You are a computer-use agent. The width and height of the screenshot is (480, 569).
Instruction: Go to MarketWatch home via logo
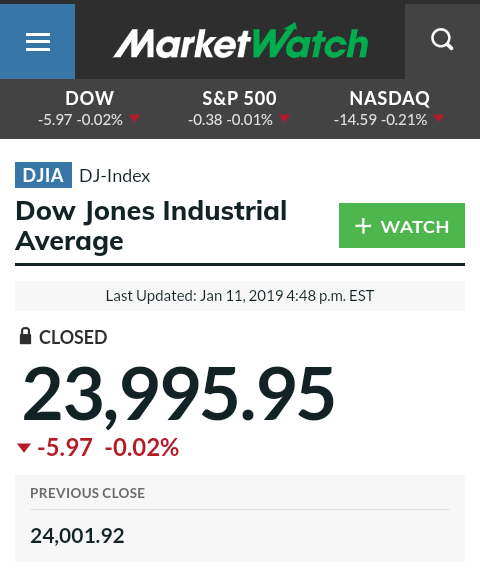pyautogui.click(x=240, y=41)
